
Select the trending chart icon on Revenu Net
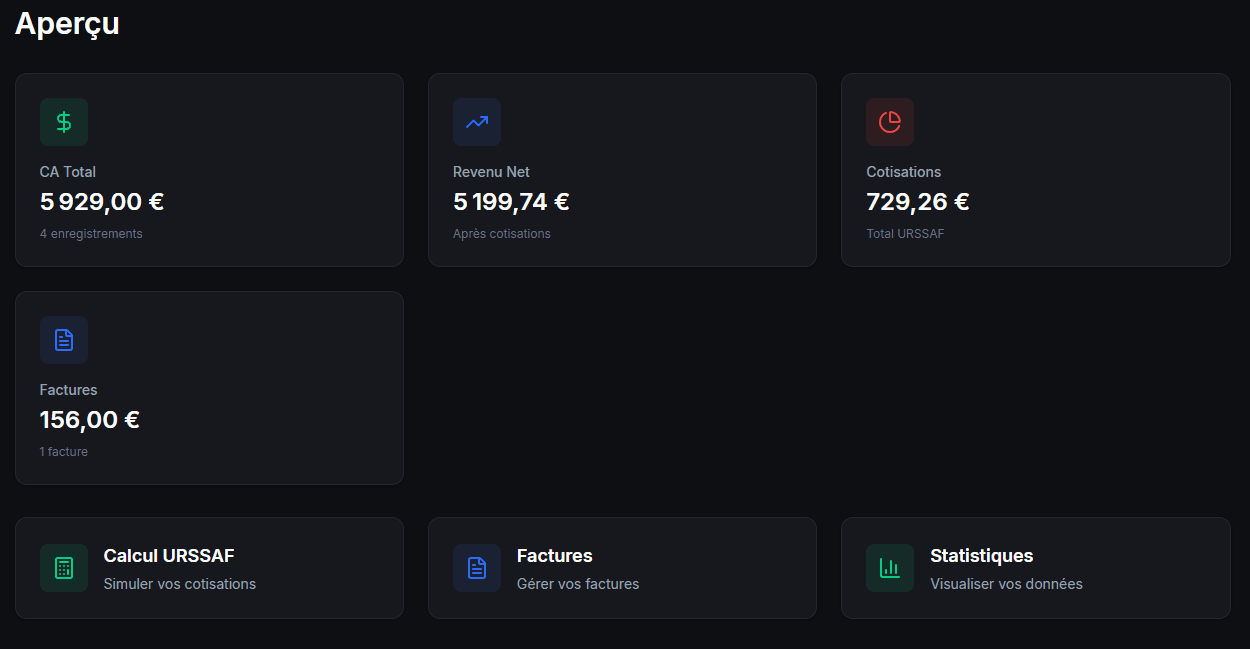(x=477, y=121)
